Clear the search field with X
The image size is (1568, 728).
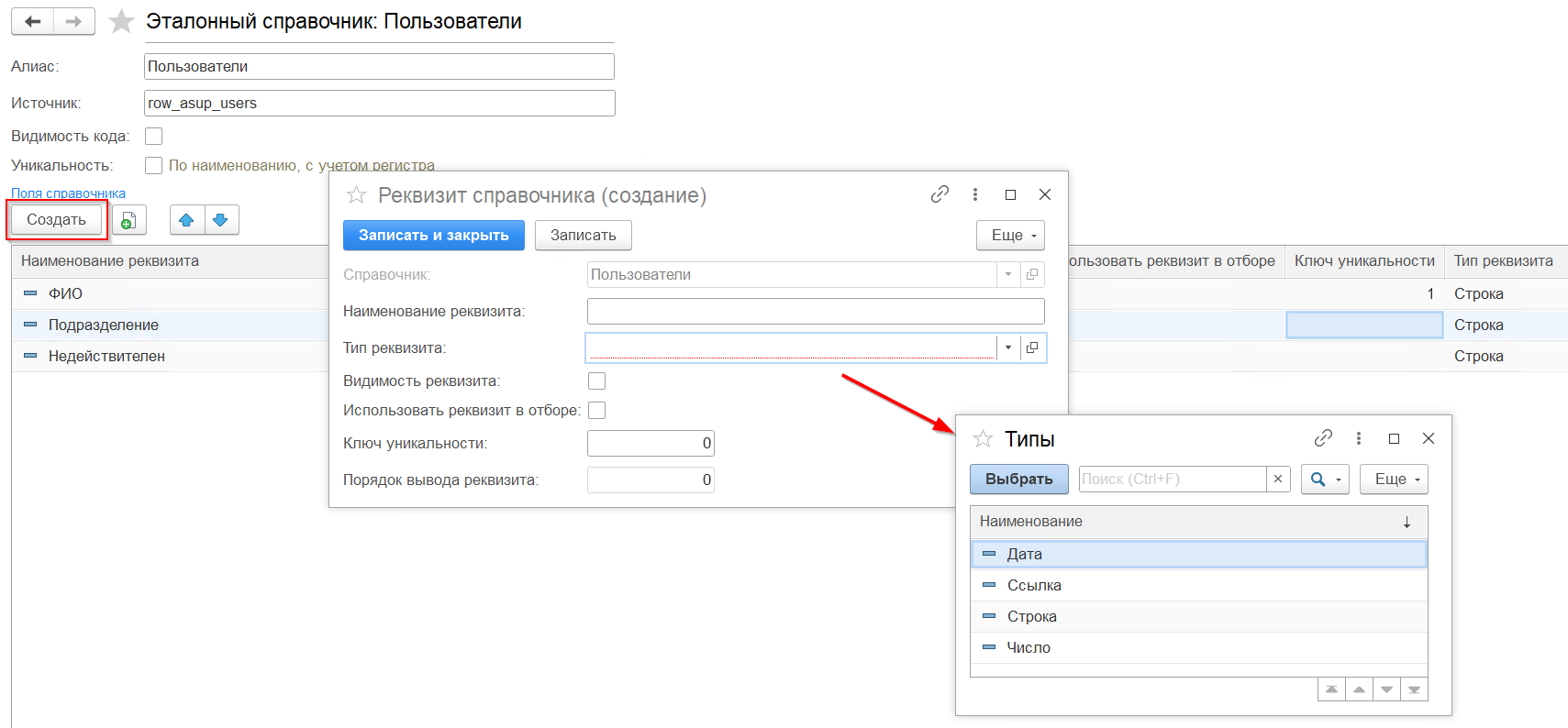[1278, 480]
